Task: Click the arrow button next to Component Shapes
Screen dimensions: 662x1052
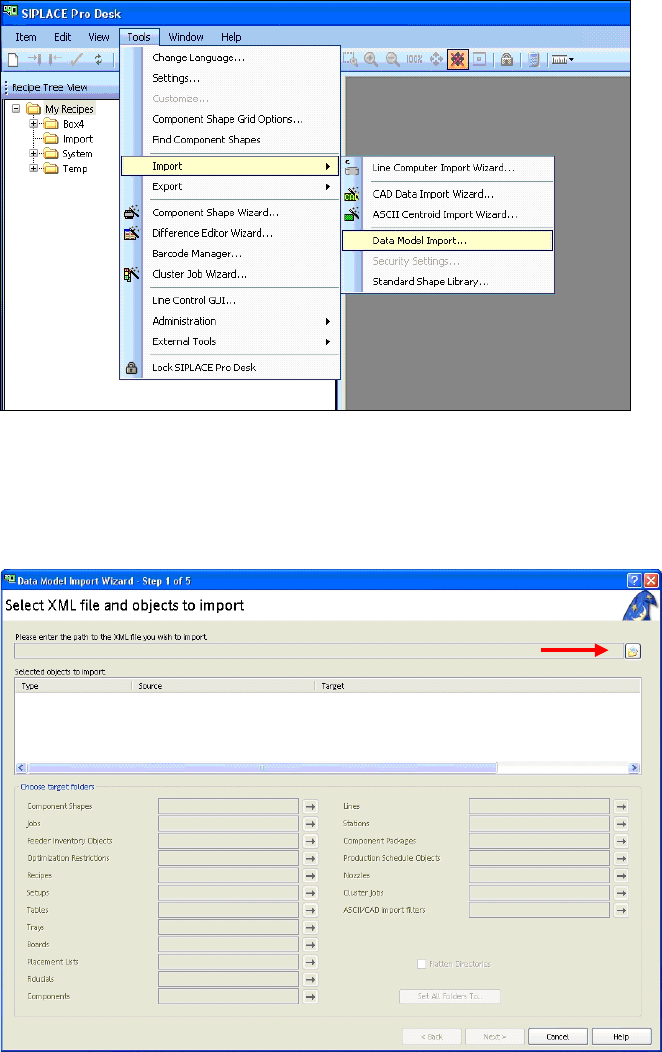Action: 310,806
